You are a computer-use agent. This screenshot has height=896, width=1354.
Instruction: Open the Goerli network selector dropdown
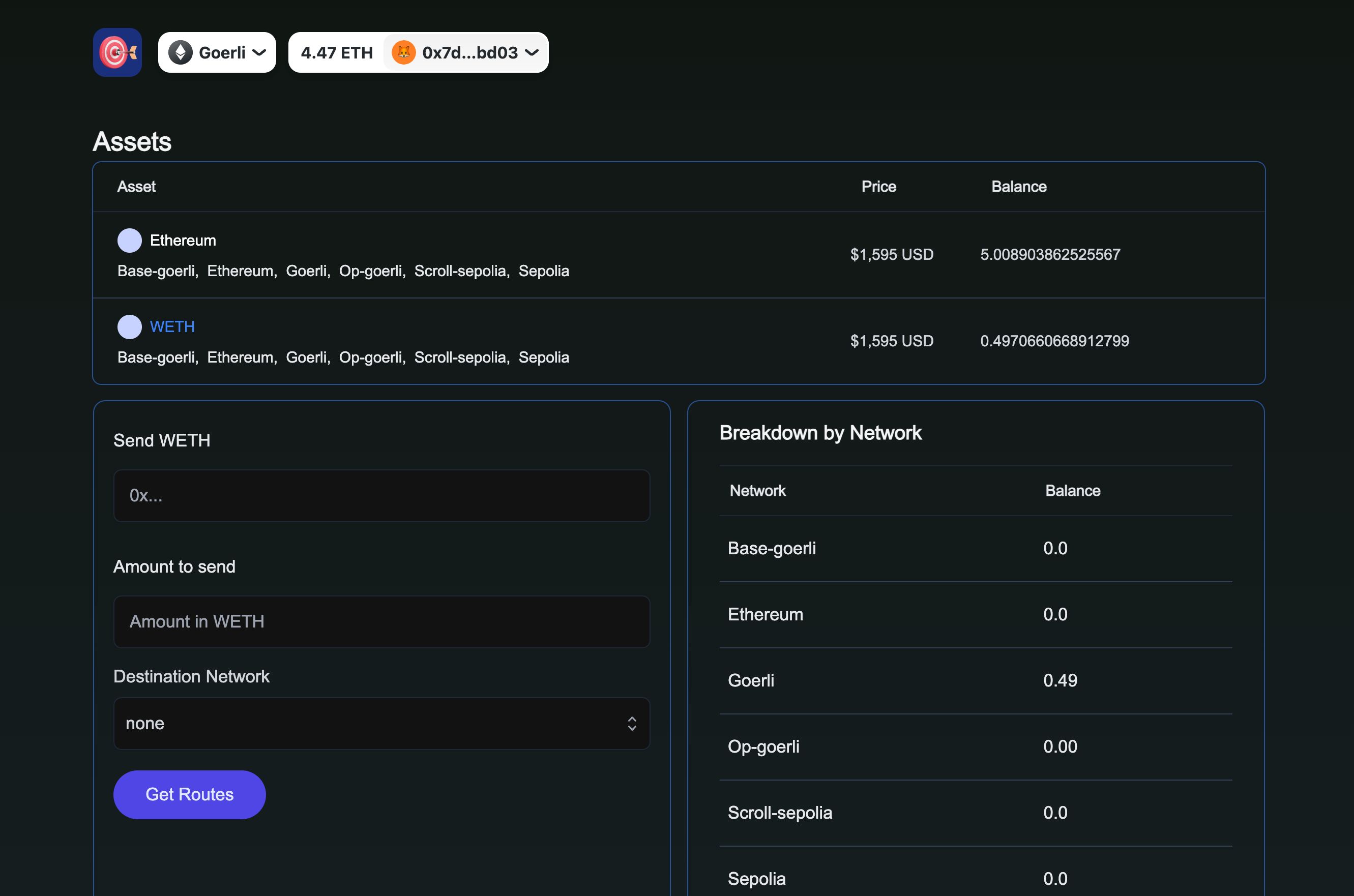[x=217, y=52]
